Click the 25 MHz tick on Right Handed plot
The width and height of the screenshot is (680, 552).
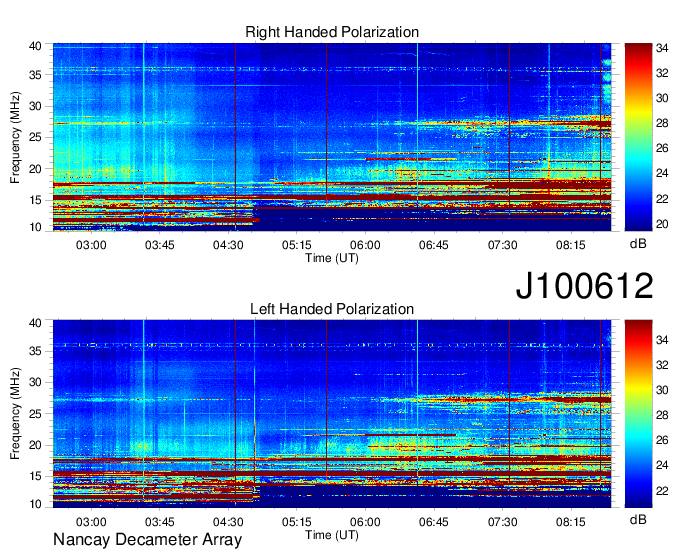(35, 137)
